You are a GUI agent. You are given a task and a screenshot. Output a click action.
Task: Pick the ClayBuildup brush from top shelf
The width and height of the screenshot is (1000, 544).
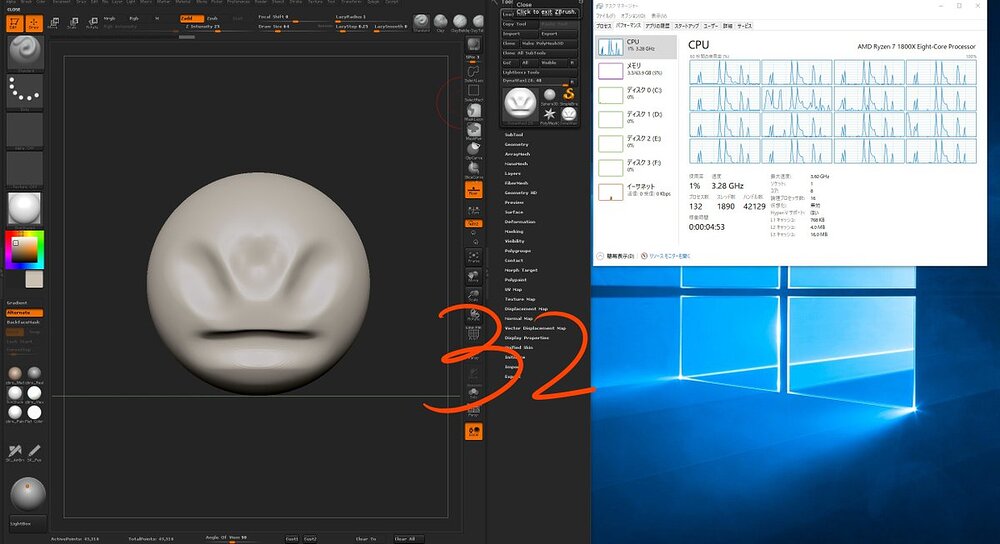click(x=460, y=23)
